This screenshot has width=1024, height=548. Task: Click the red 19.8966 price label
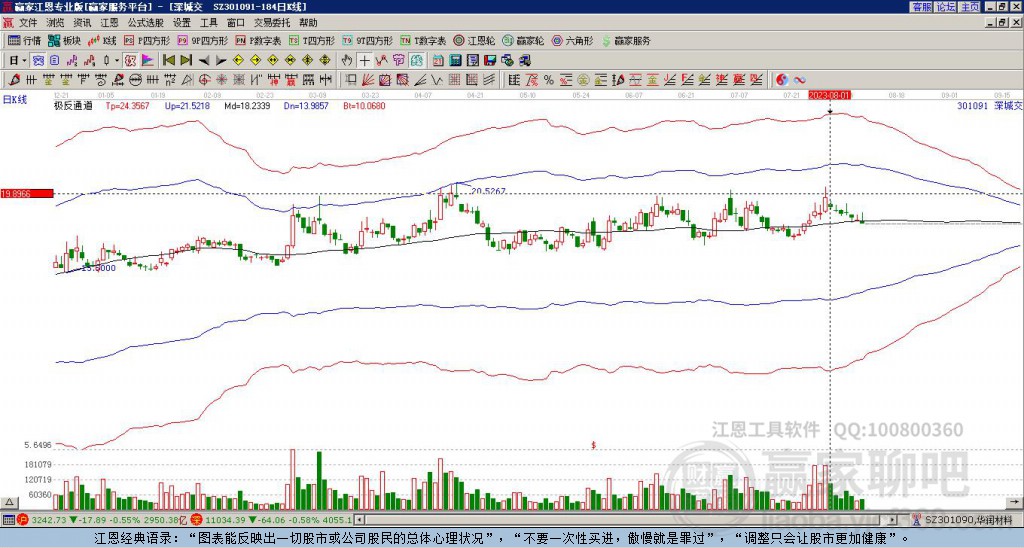27,193
